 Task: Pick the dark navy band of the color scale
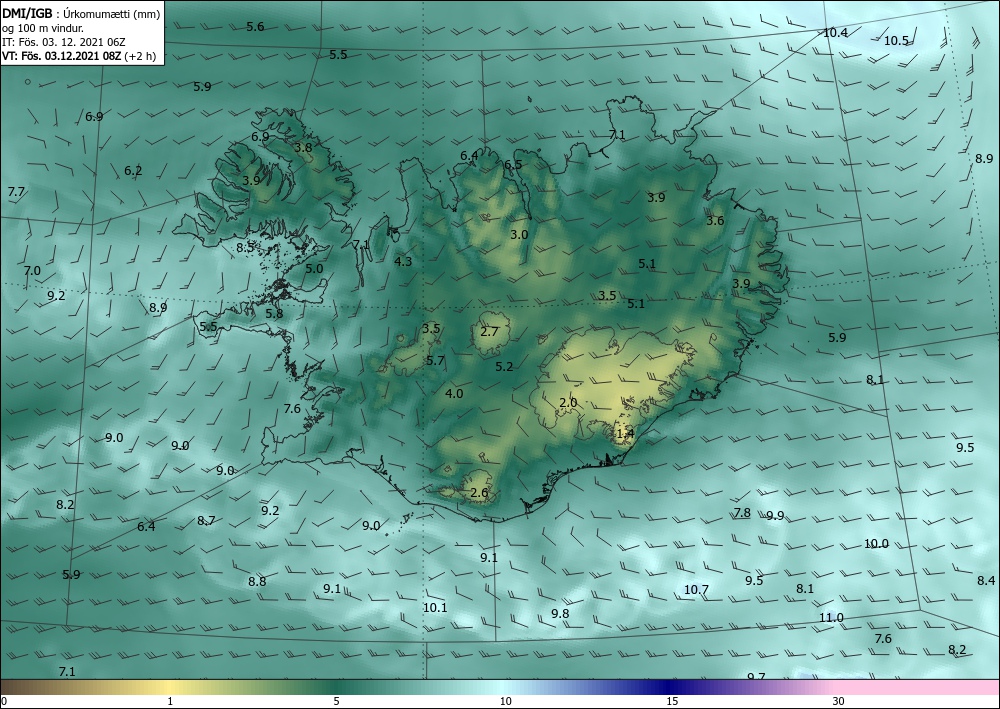click(666, 687)
